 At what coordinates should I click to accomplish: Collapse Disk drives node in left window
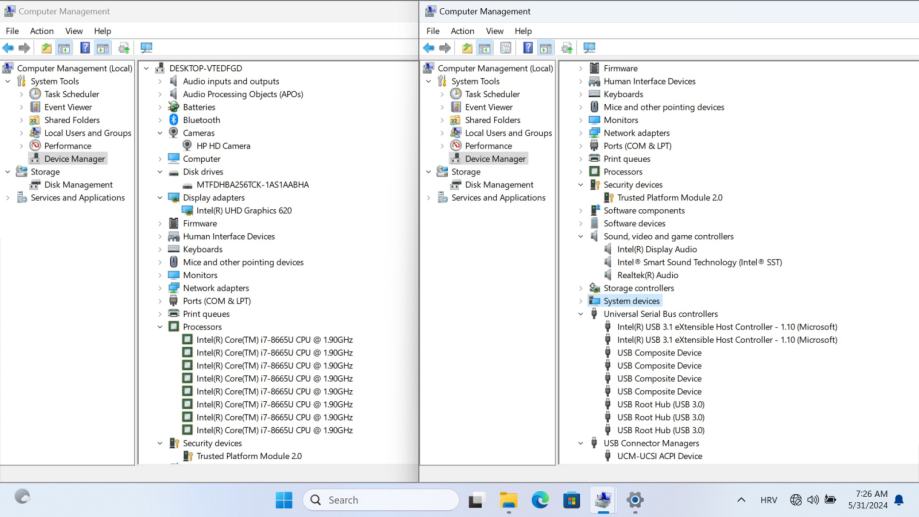[160, 172]
